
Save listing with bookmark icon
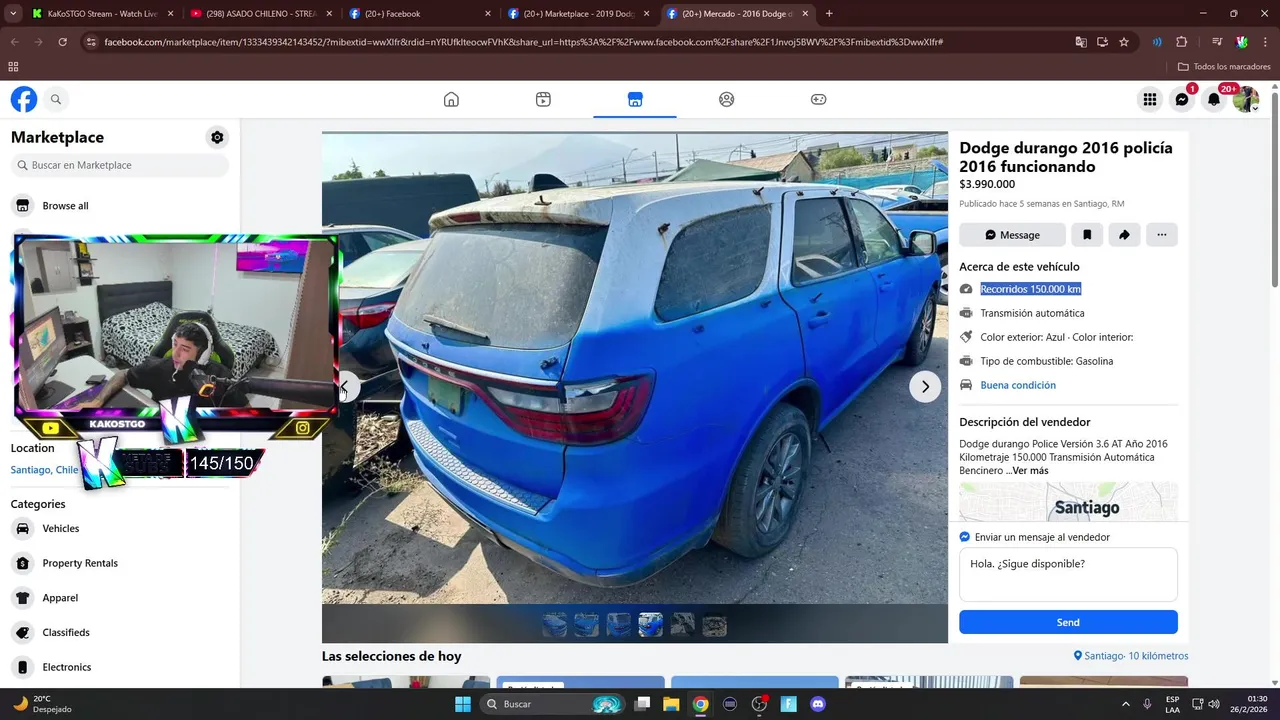1087,235
